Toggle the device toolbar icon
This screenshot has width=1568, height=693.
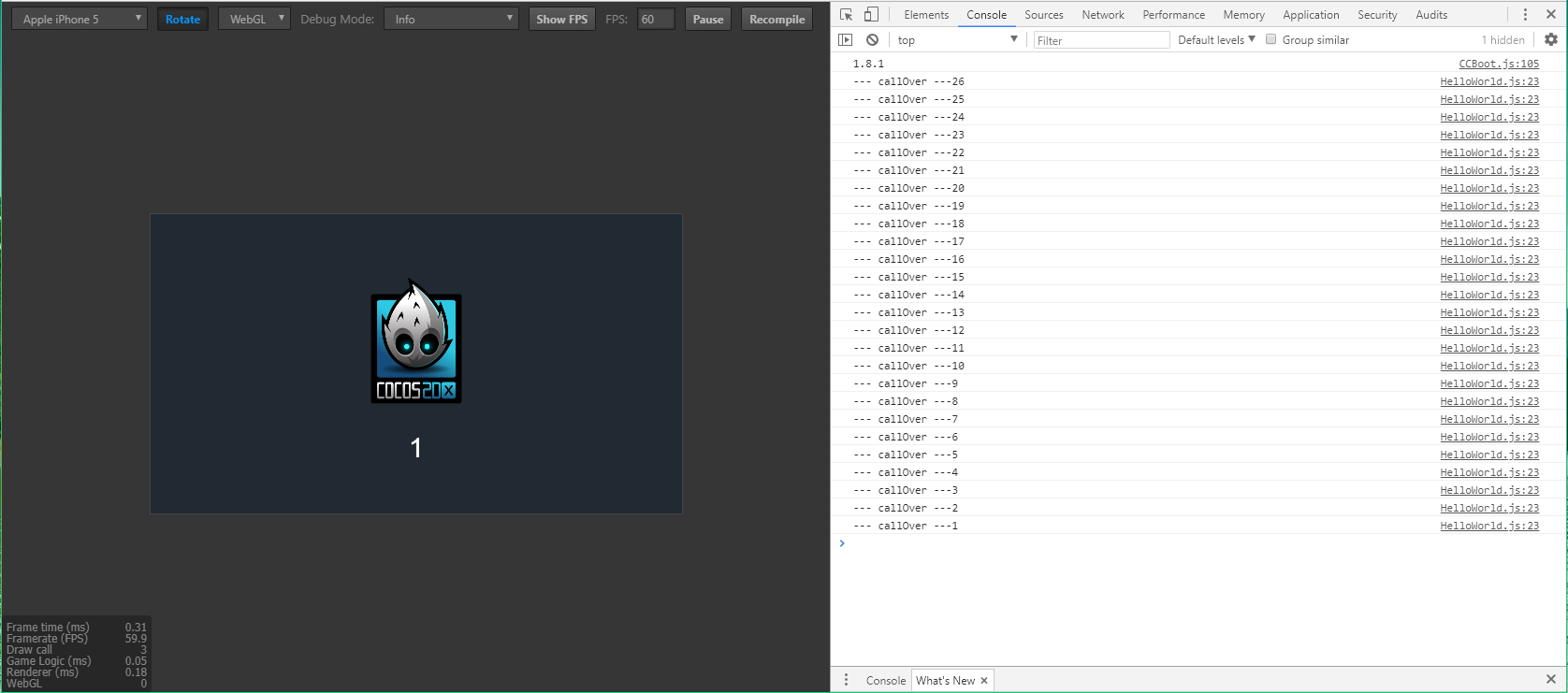click(x=871, y=15)
